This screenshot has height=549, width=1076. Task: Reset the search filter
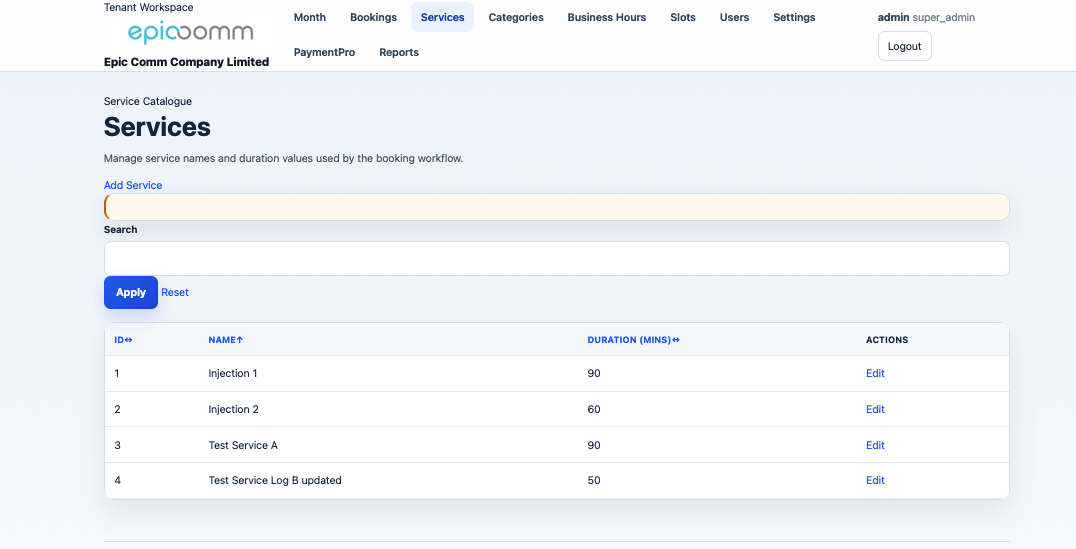pos(175,292)
